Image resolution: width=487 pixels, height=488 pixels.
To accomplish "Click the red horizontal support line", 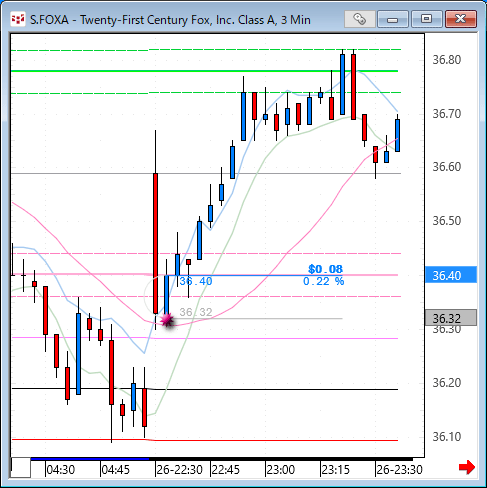I will point(205,440).
